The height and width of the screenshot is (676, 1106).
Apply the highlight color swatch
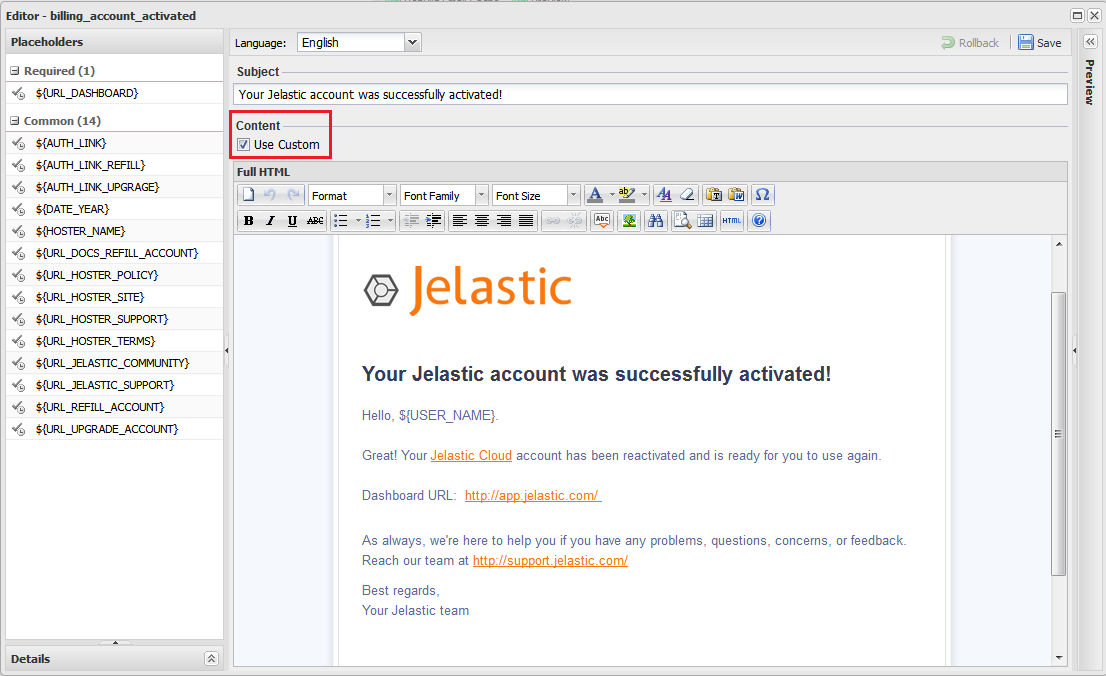click(626, 195)
